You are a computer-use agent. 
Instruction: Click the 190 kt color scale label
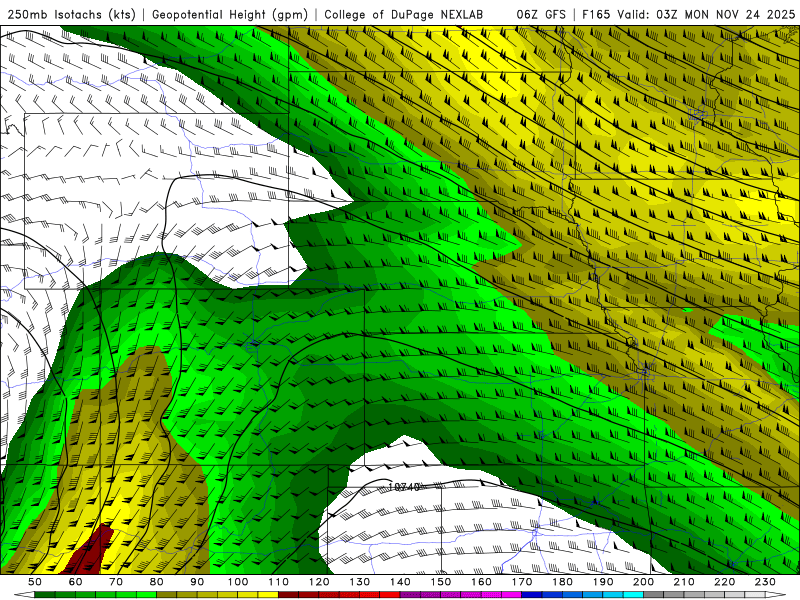(603, 582)
